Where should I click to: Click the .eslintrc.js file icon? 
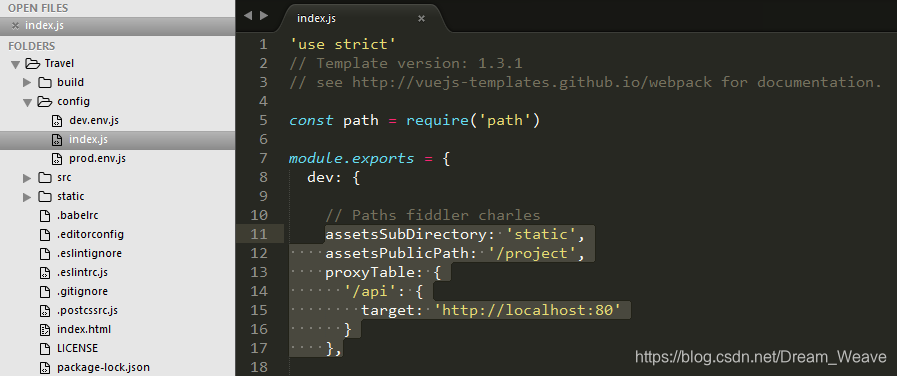(x=45, y=272)
